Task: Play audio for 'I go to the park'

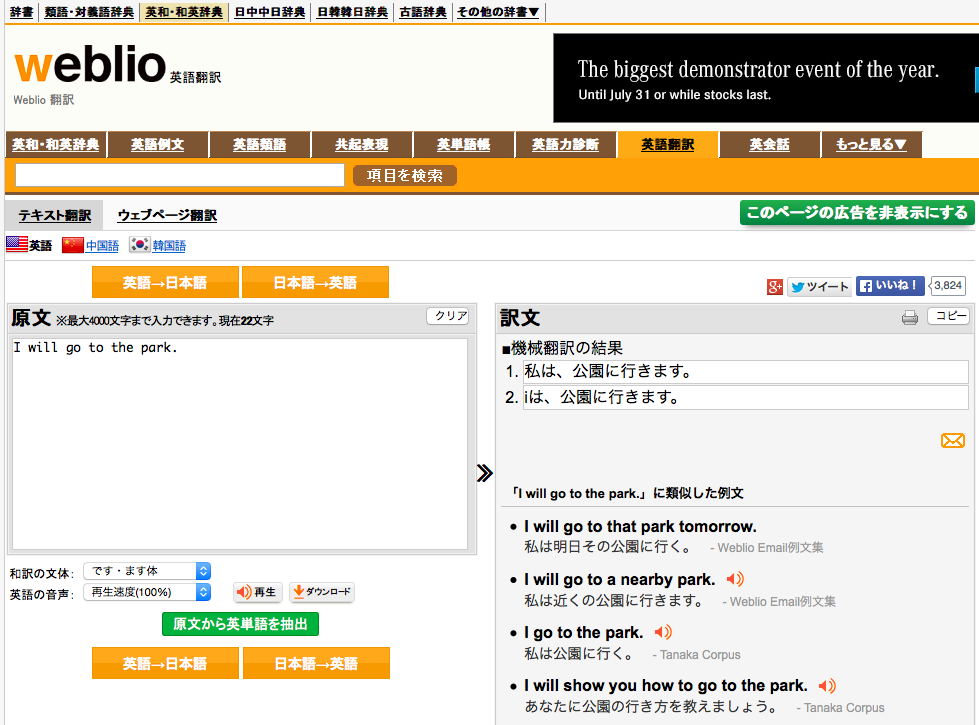Action: coord(662,632)
